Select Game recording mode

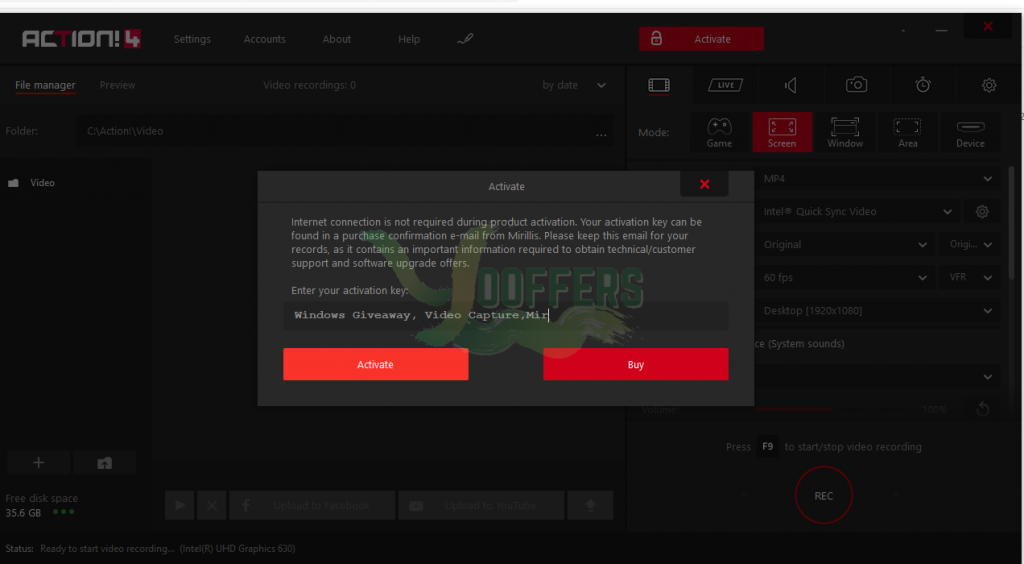click(x=719, y=133)
